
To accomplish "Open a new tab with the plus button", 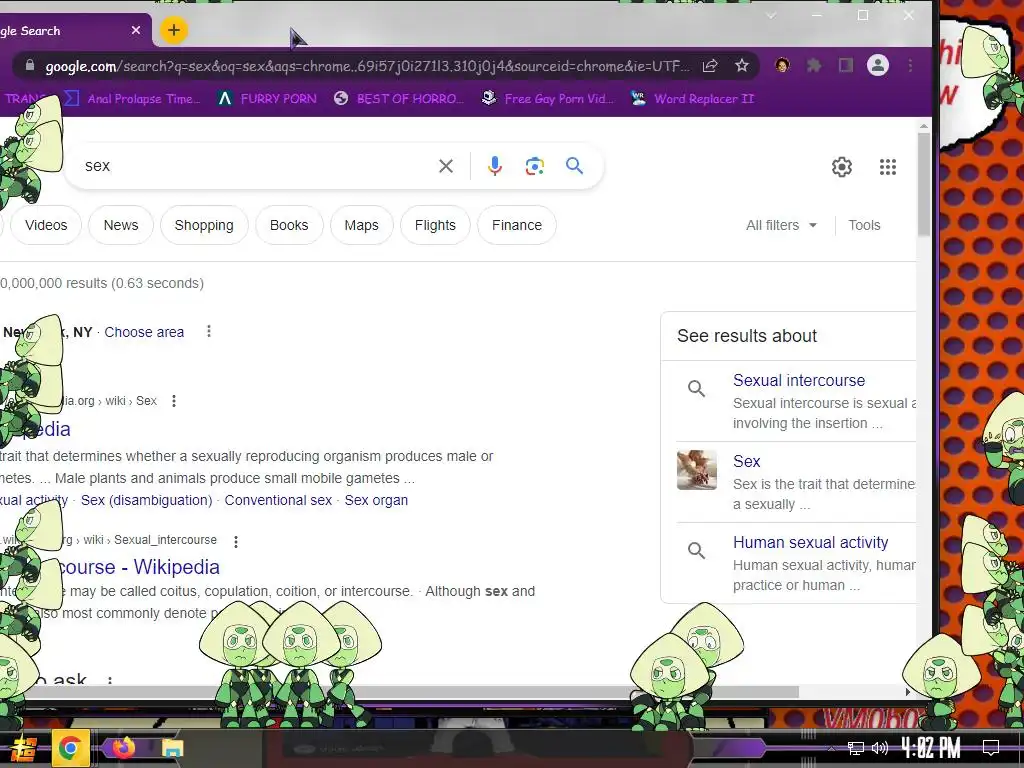I will click(174, 30).
